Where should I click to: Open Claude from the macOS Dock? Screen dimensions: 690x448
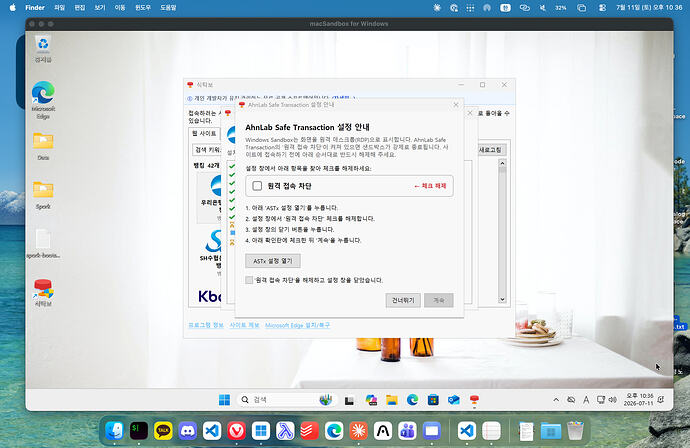pos(358,431)
